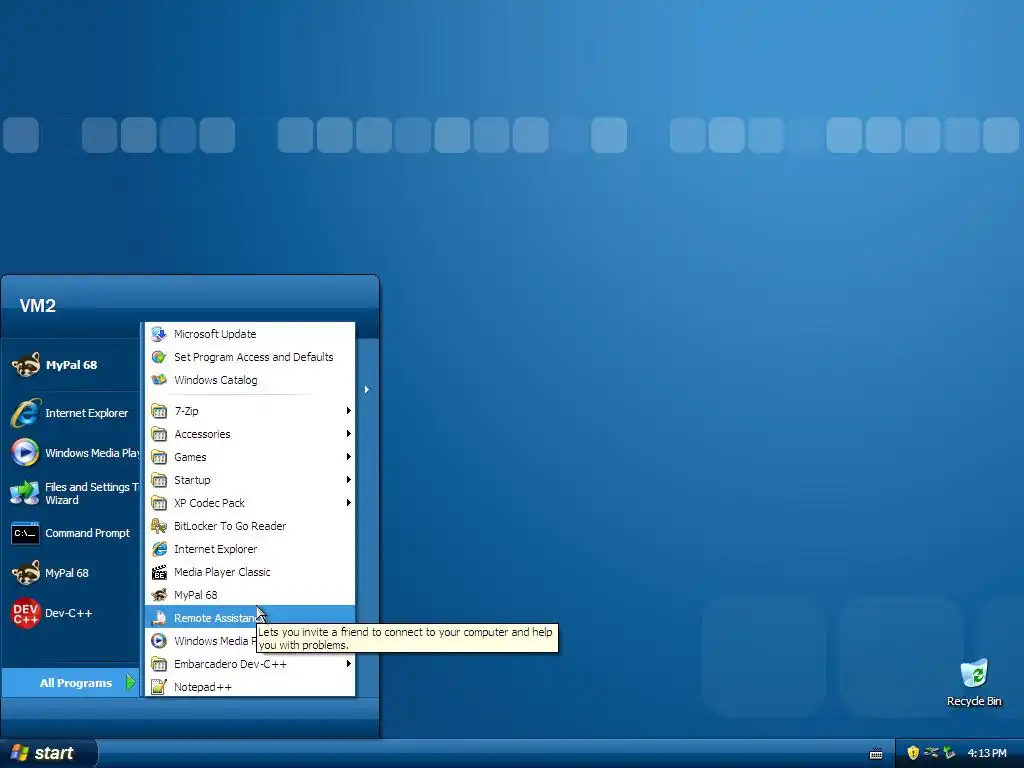1024x768 pixels.
Task: Open Windows Catalog entry
Action: pyautogui.click(x=250, y=379)
